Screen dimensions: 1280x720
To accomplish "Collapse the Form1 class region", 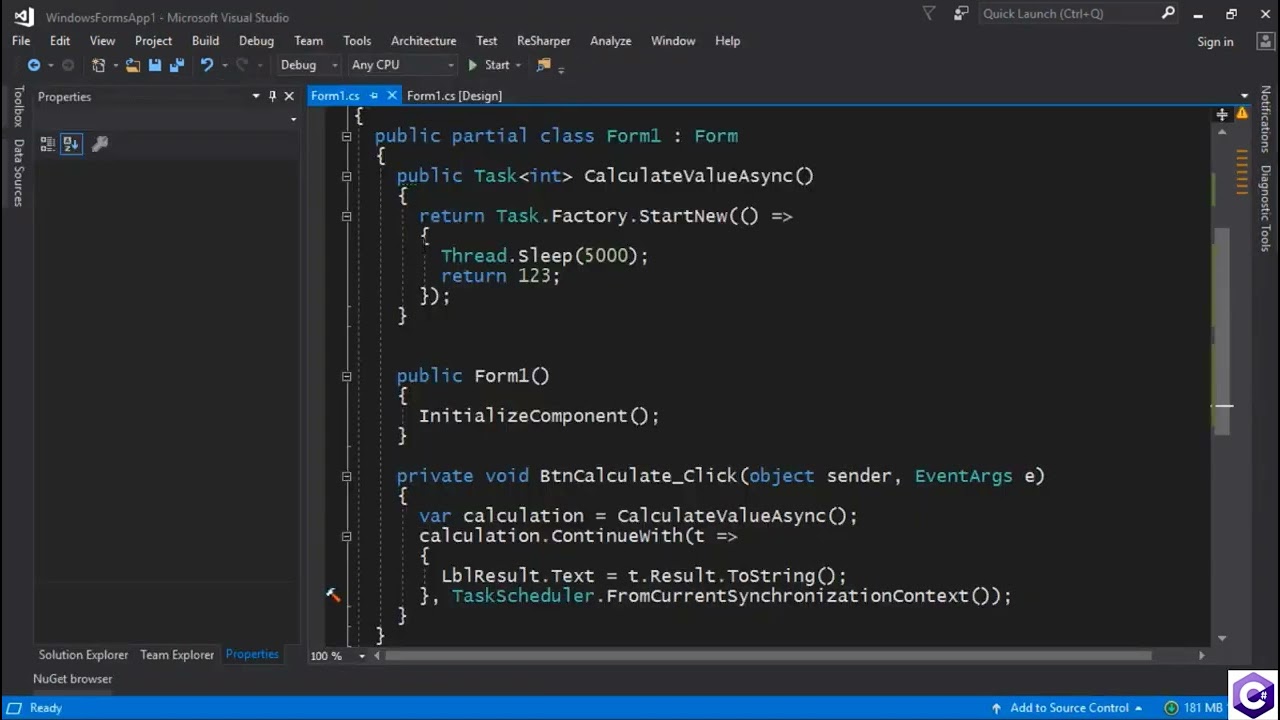I will [x=346, y=136].
